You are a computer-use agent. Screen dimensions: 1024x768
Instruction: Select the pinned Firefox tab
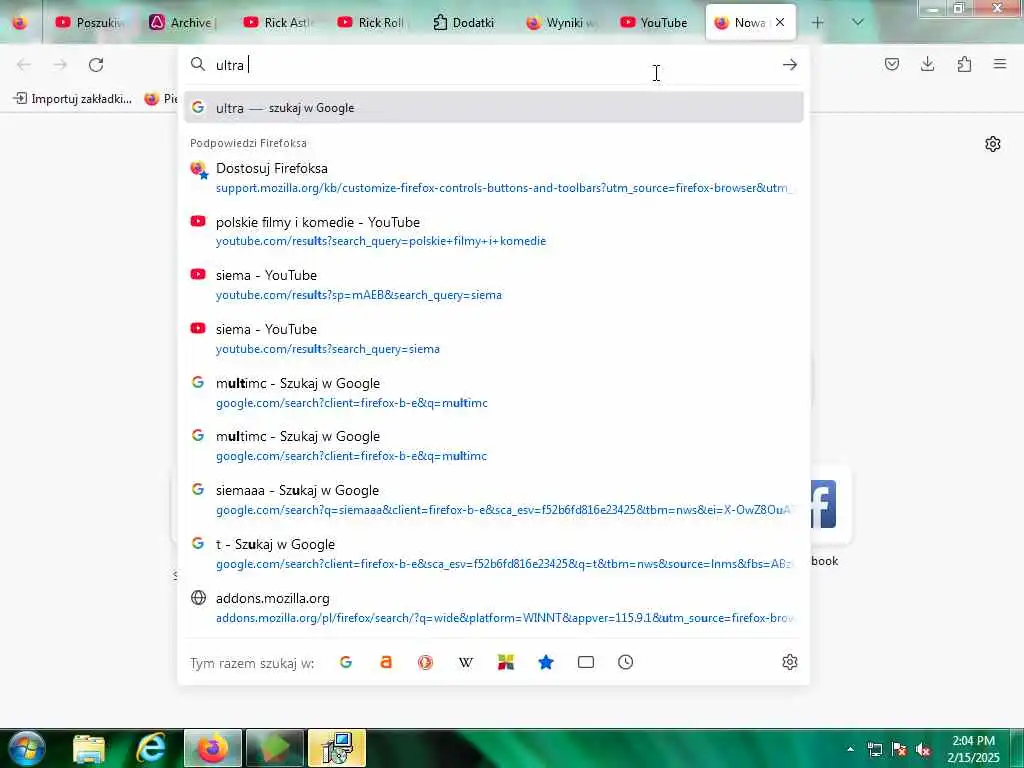click(x=20, y=23)
